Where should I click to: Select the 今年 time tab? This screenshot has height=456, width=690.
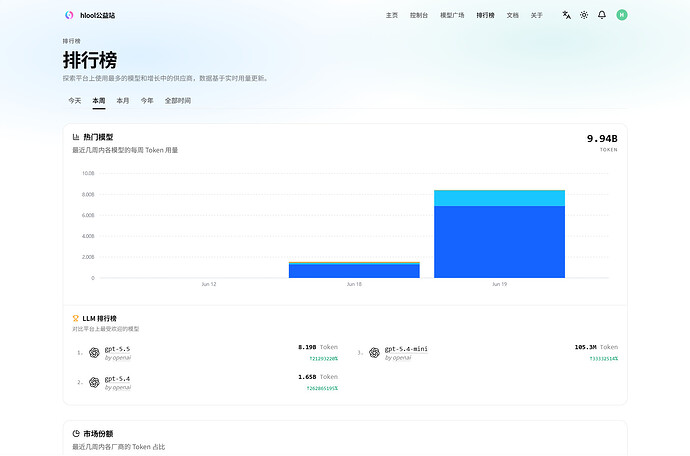(x=147, y=101)
